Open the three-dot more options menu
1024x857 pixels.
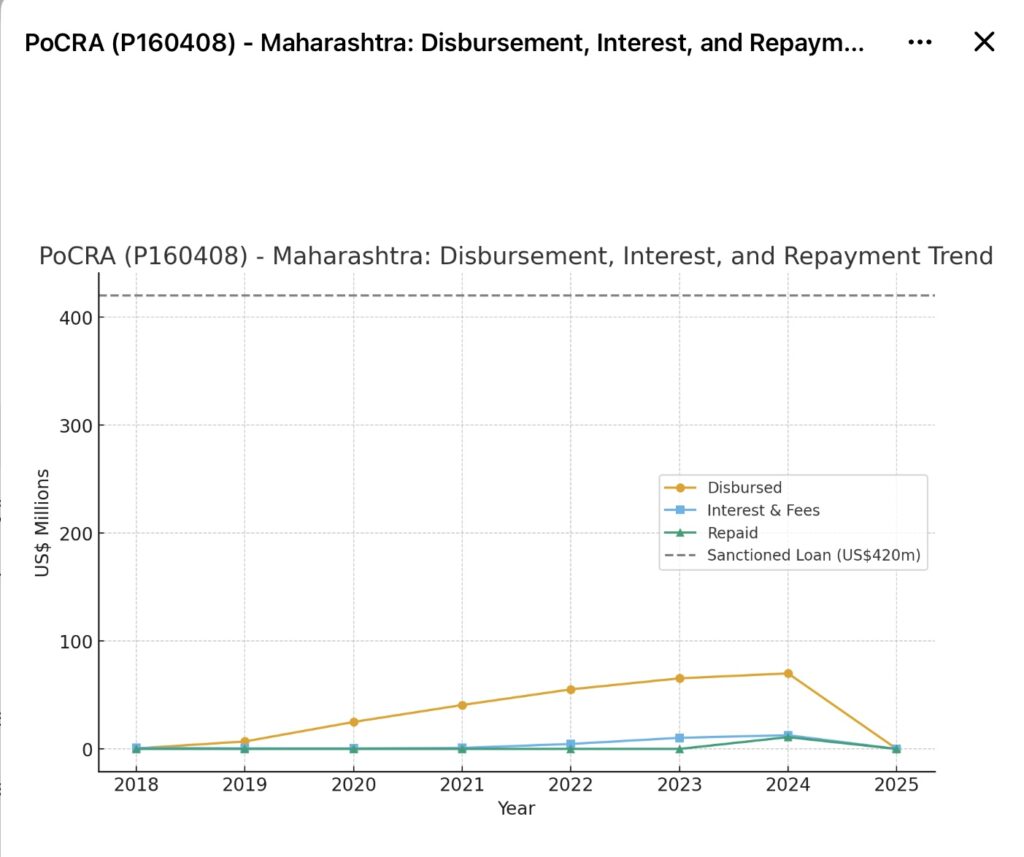click(x=919, y=42)
